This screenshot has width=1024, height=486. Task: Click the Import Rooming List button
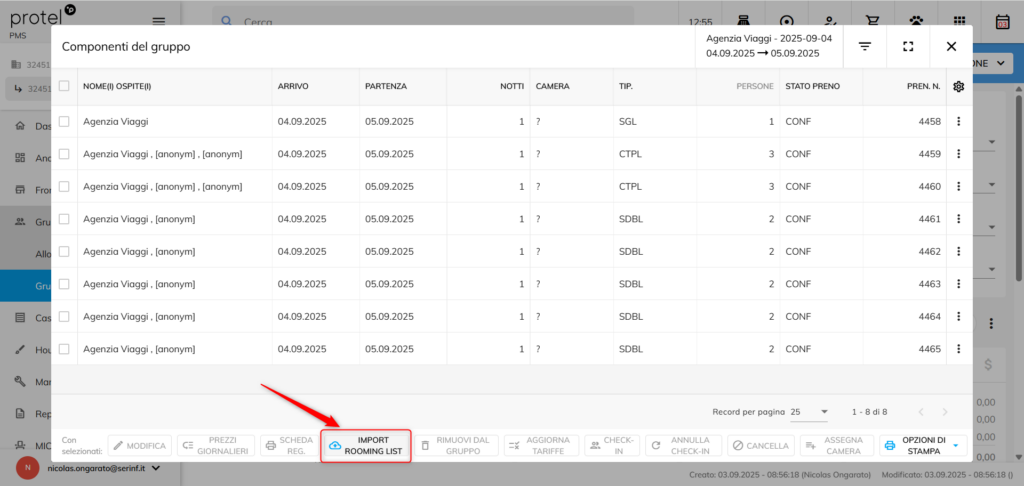366,446
